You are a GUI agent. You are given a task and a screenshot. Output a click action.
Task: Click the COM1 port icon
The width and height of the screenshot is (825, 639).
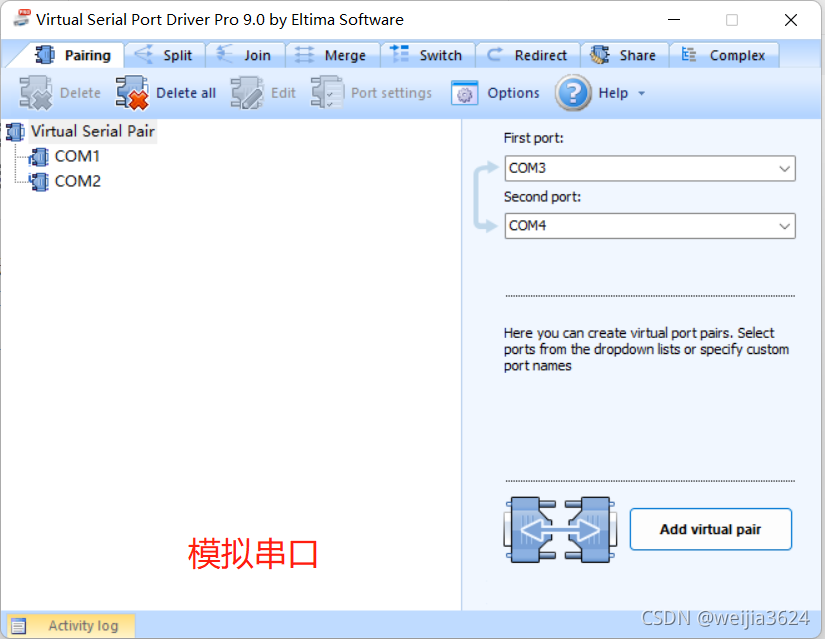coord(39,157)
